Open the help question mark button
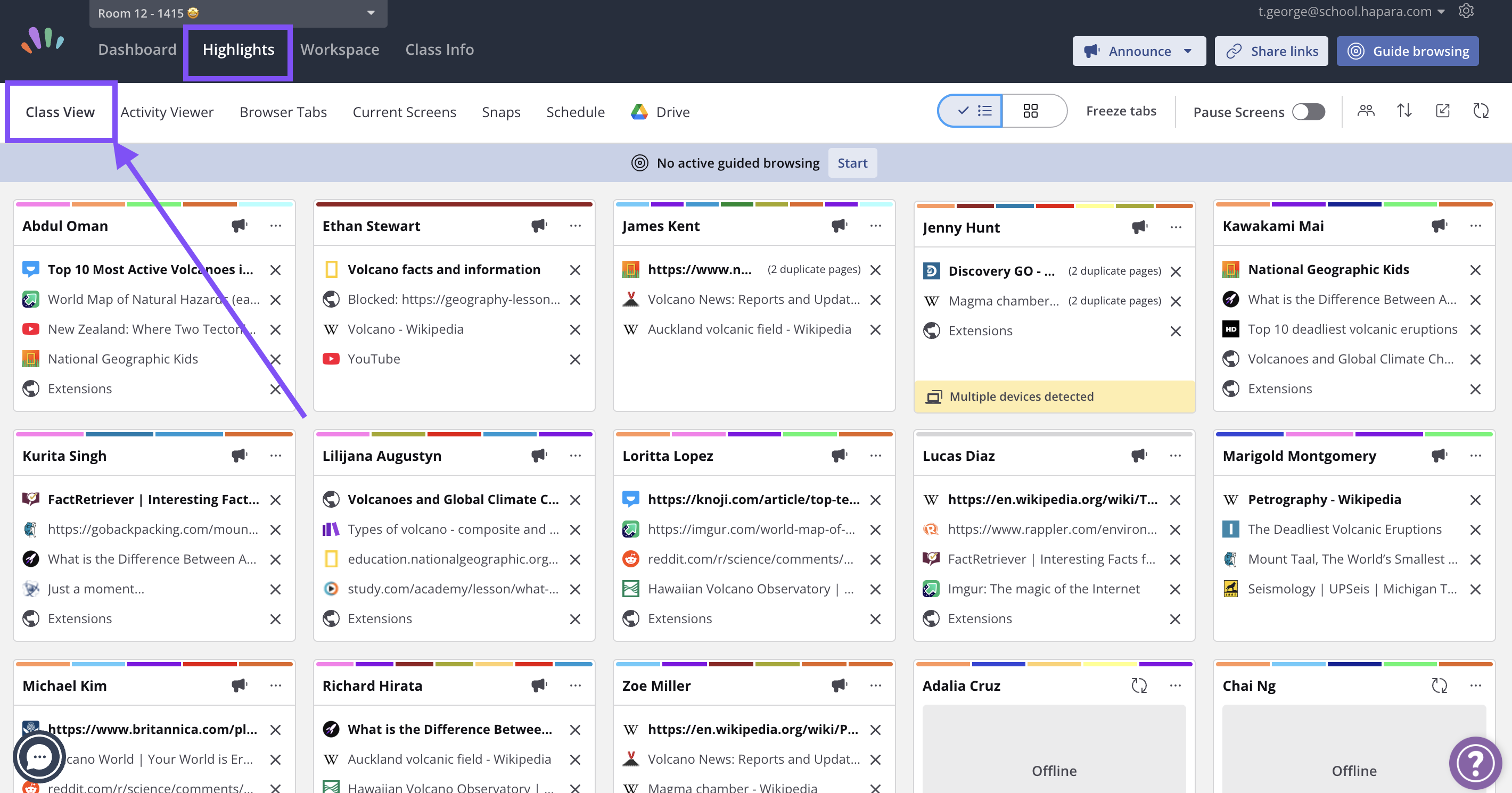The image size is (1512, 793). click(1475, 763)
